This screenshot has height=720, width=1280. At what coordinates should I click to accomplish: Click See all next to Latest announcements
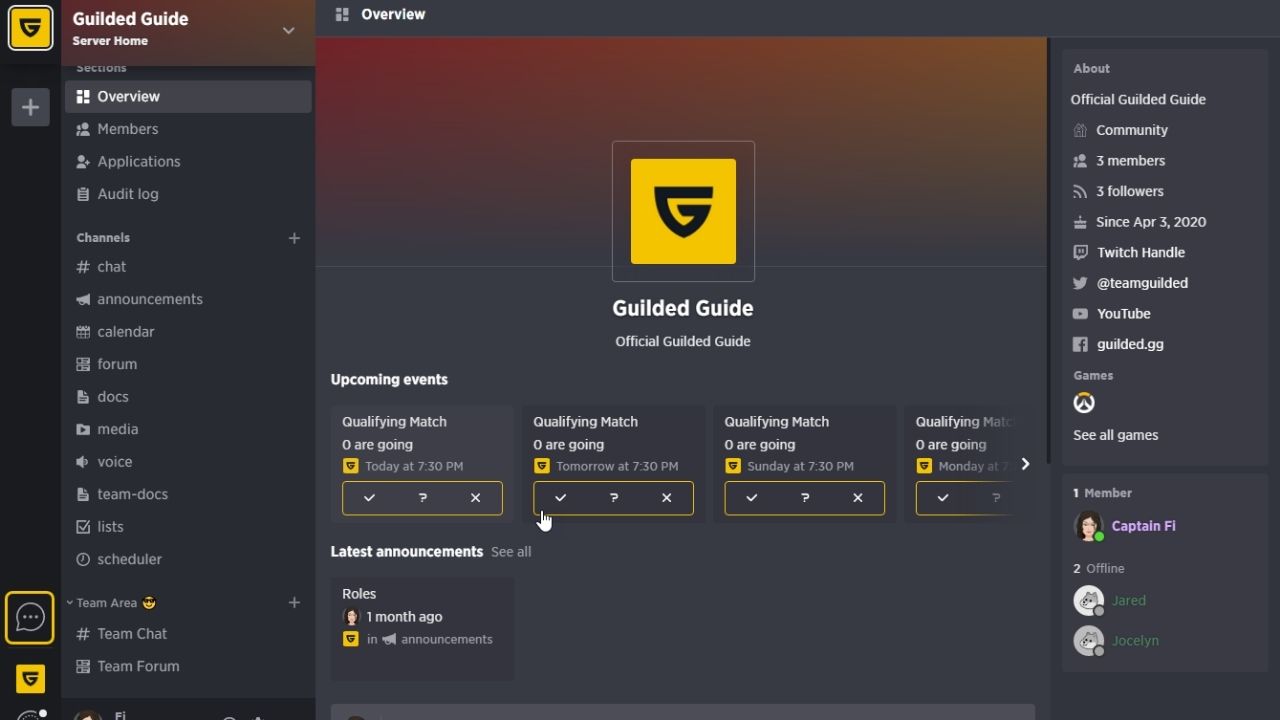pos(511,552)
